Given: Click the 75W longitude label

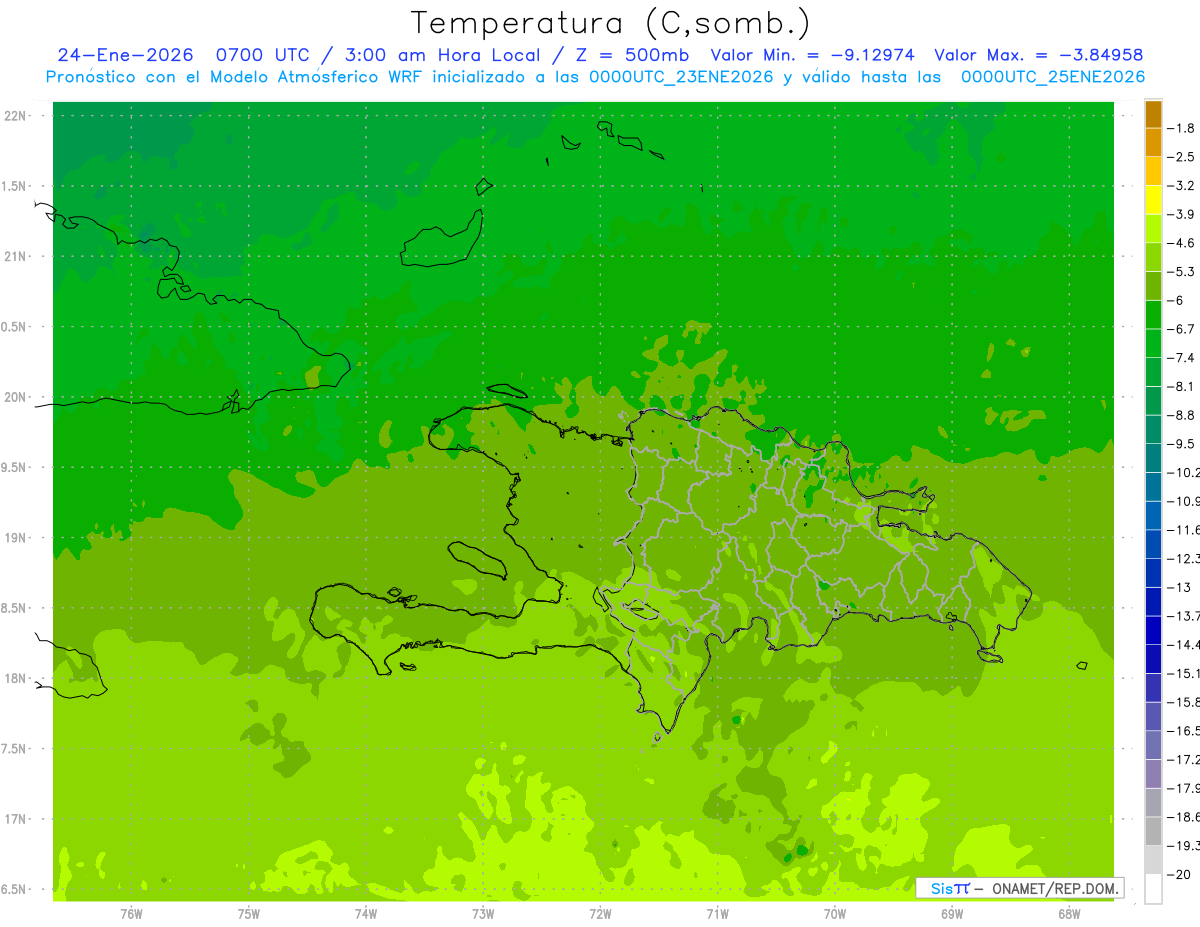Looking at the screenshot, I should [249, 914].
